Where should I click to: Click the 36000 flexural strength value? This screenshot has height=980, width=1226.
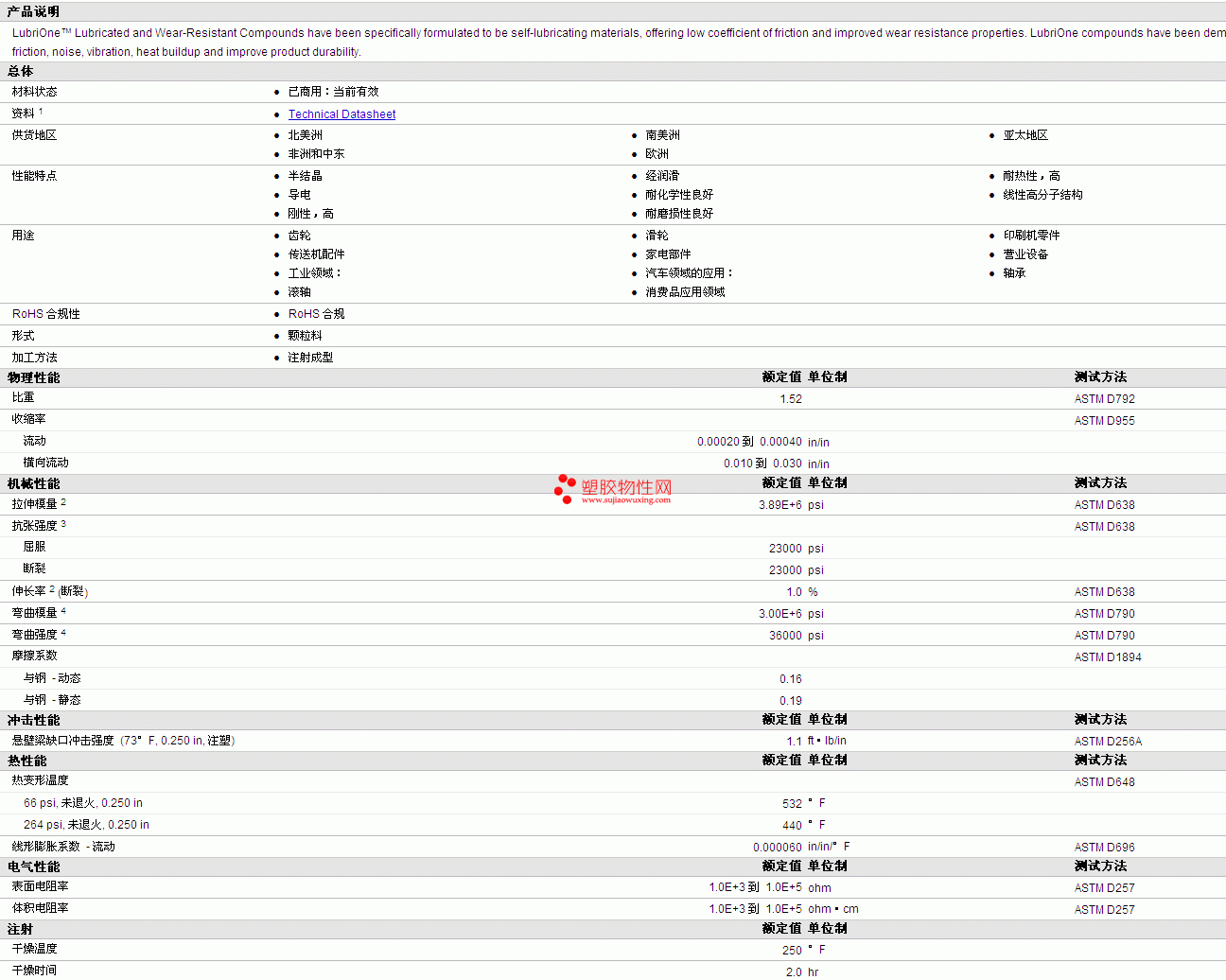pos(785,636)
